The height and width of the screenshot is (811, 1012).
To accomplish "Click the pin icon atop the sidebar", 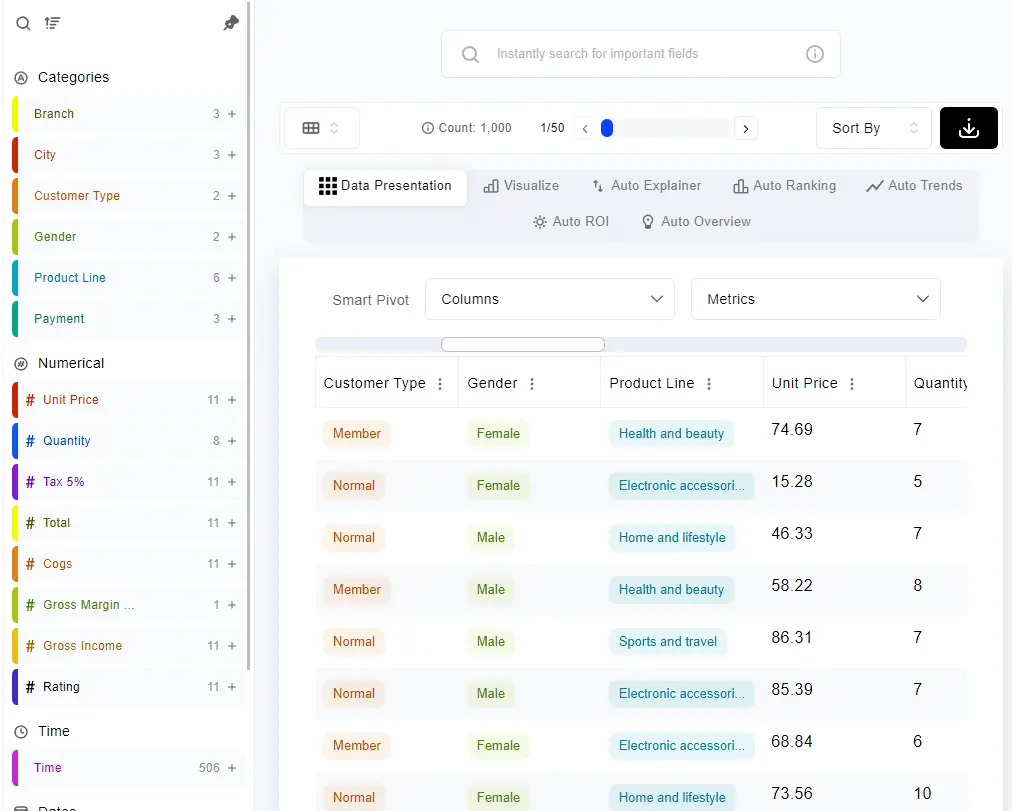I will pos(231,23).
